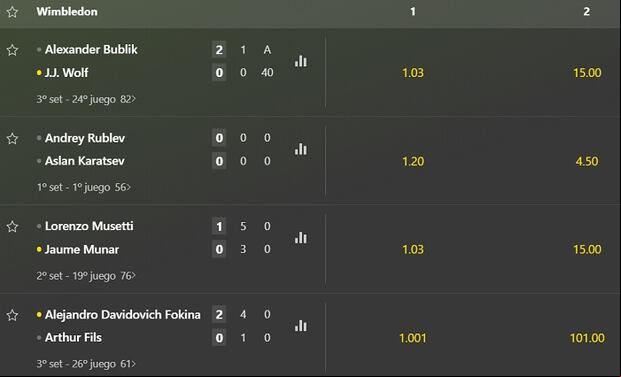Open statistics chart for Bublik match
This screenshot has width=621, height=377.
[301, 61]
